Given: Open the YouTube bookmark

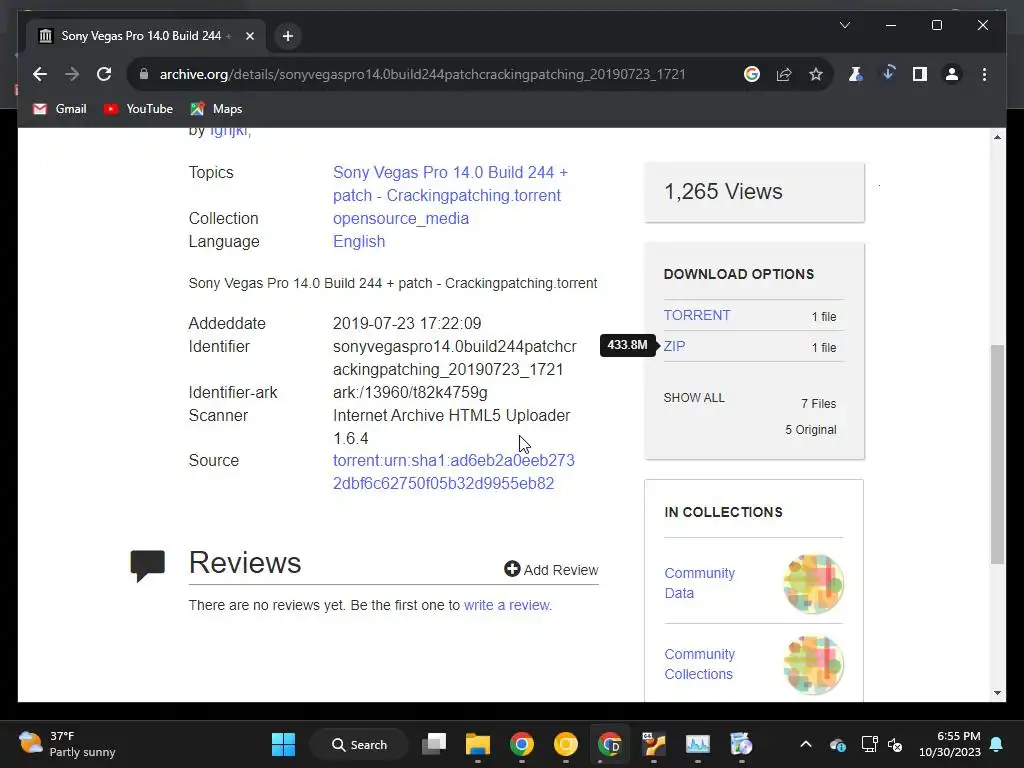Looking at the screenshot, I should (138, 109).
